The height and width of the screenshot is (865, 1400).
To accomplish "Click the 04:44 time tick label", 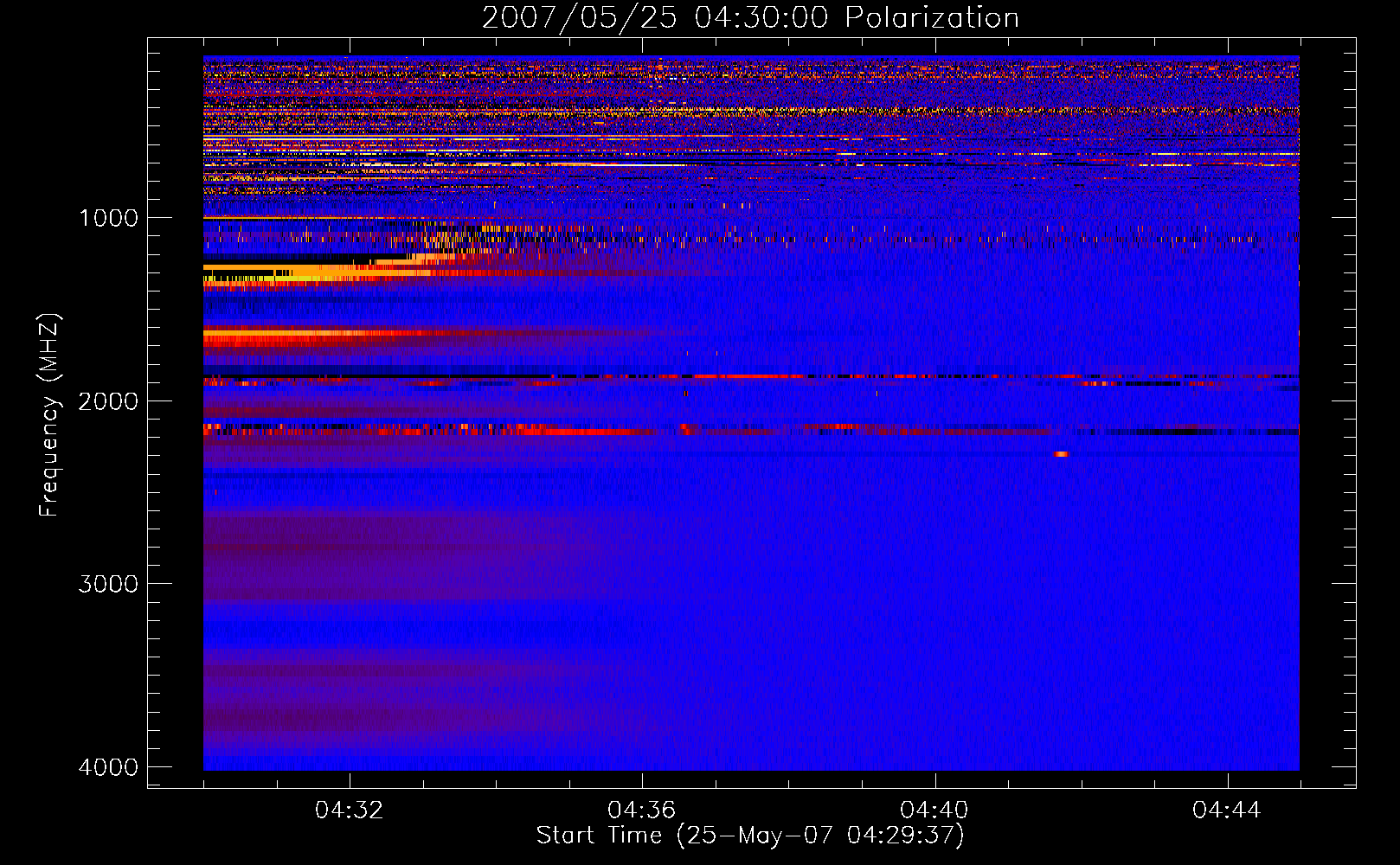I will click(x=1227, y=811).
